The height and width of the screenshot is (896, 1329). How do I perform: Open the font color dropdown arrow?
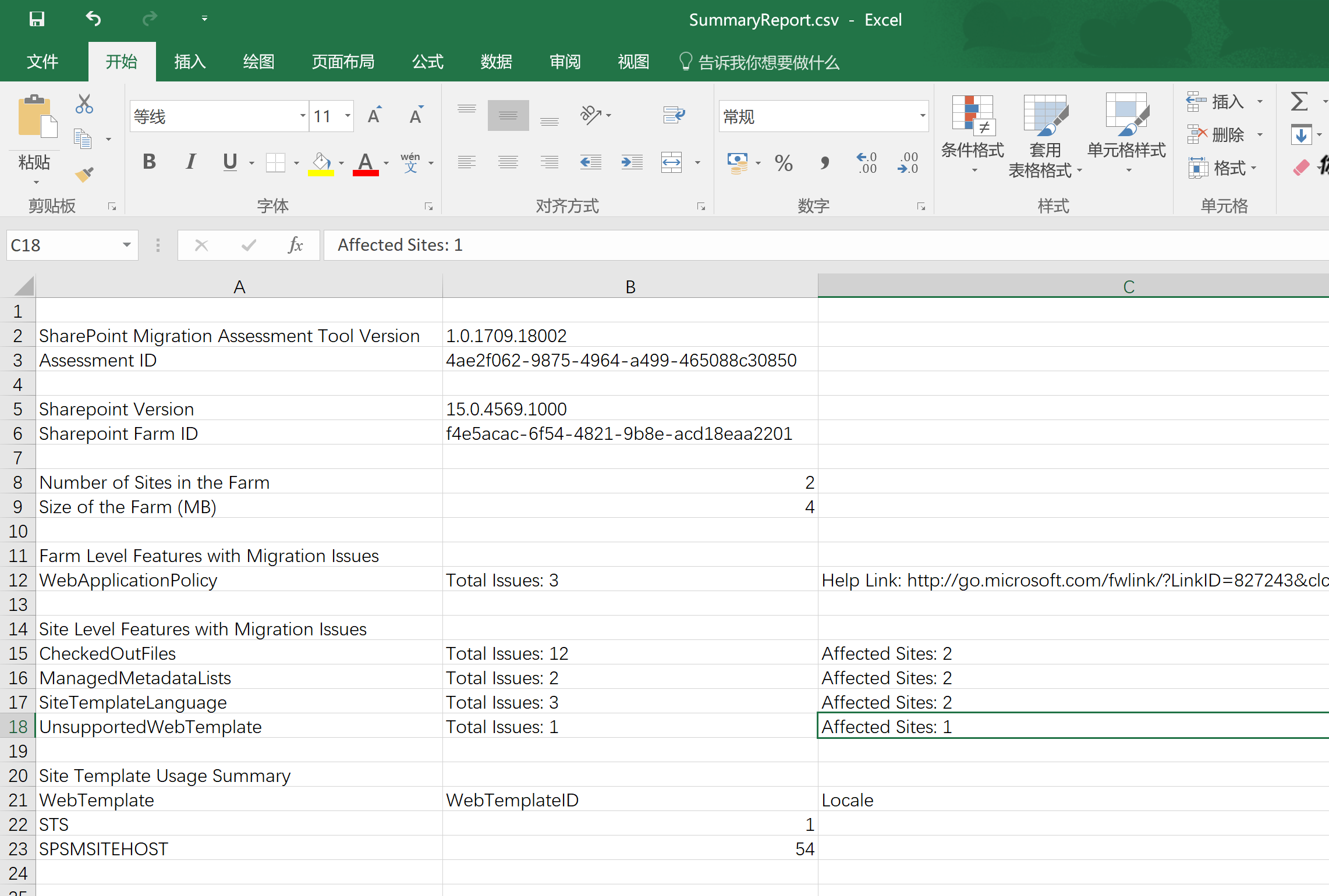(386, 163)
